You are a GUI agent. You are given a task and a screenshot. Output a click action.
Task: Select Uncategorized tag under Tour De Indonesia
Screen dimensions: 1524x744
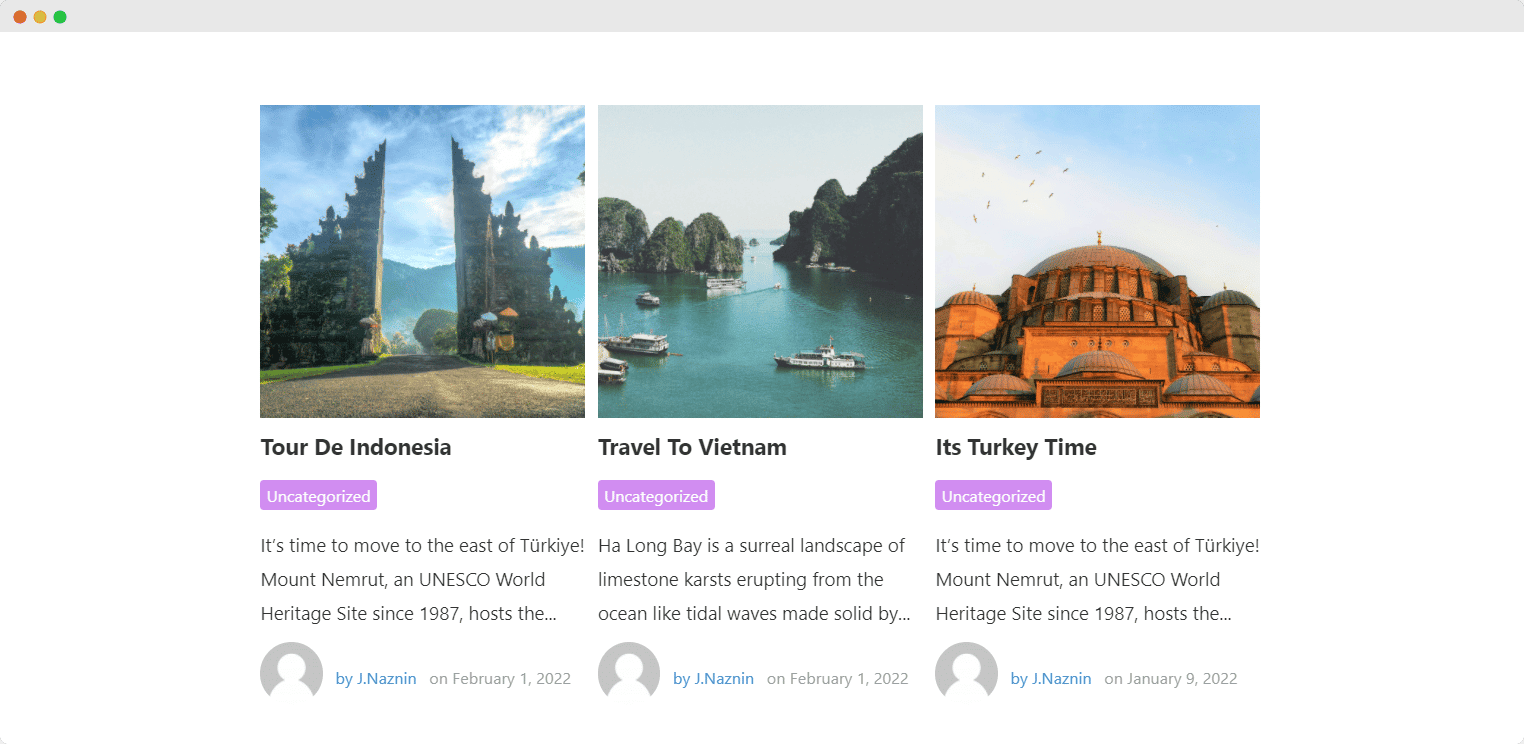point(318,496)
